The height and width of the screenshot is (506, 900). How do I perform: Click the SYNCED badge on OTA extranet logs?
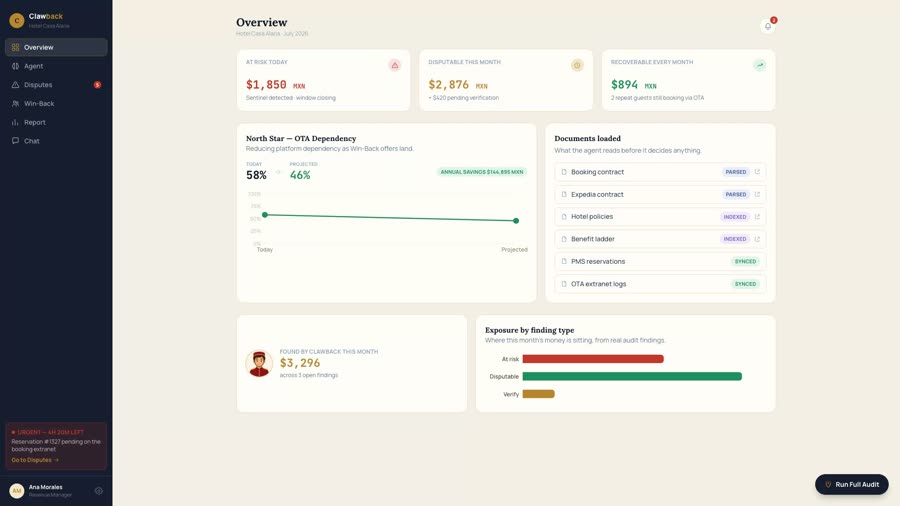[x=745, y=283]
